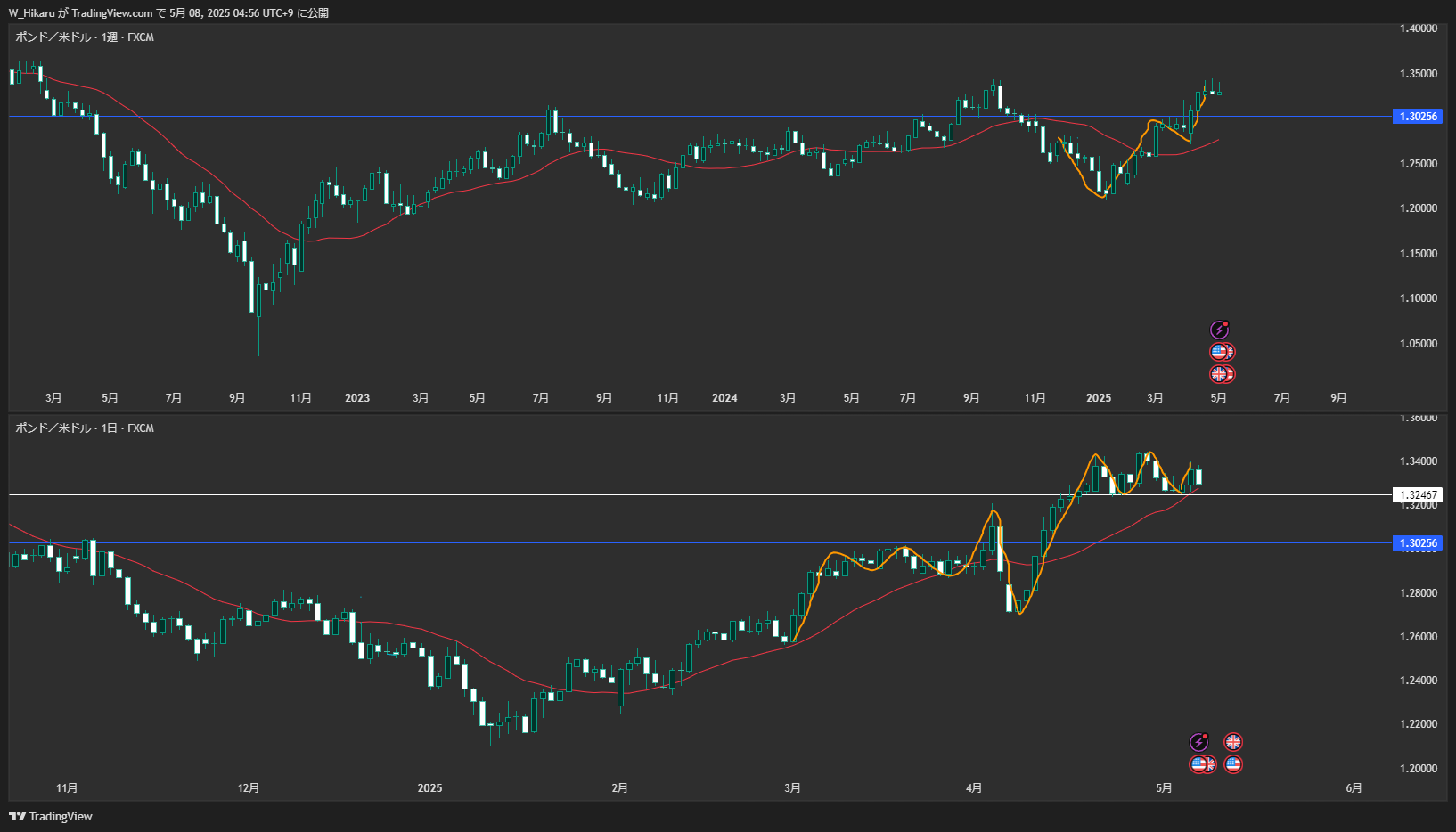Click 1.20000 on the weekly chart price axis
This screenshot has height=832, width=1456.
pos(1418,208)
